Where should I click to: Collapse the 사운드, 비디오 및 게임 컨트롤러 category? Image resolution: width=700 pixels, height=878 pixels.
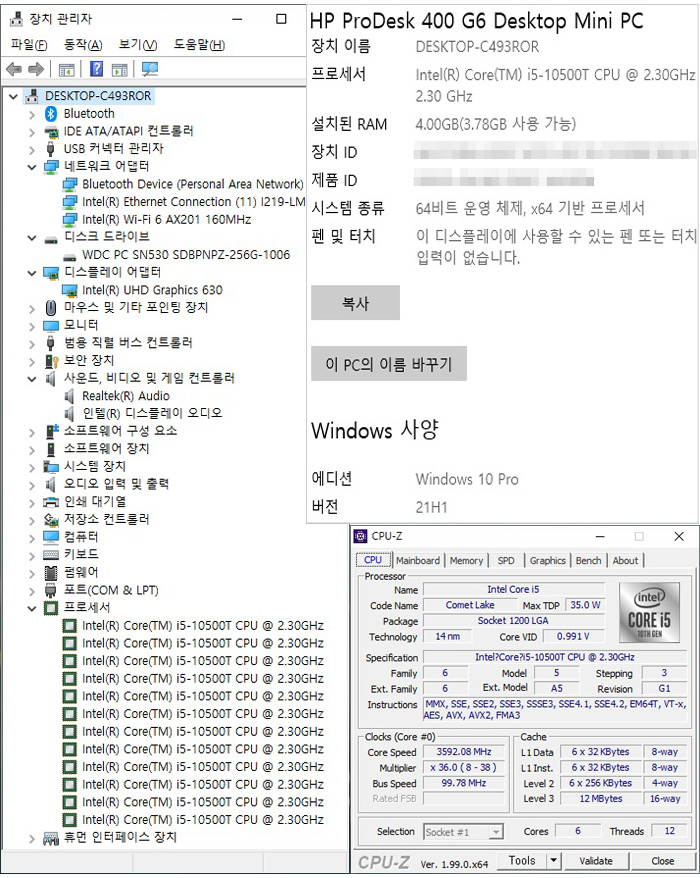(x=32, y=379)
